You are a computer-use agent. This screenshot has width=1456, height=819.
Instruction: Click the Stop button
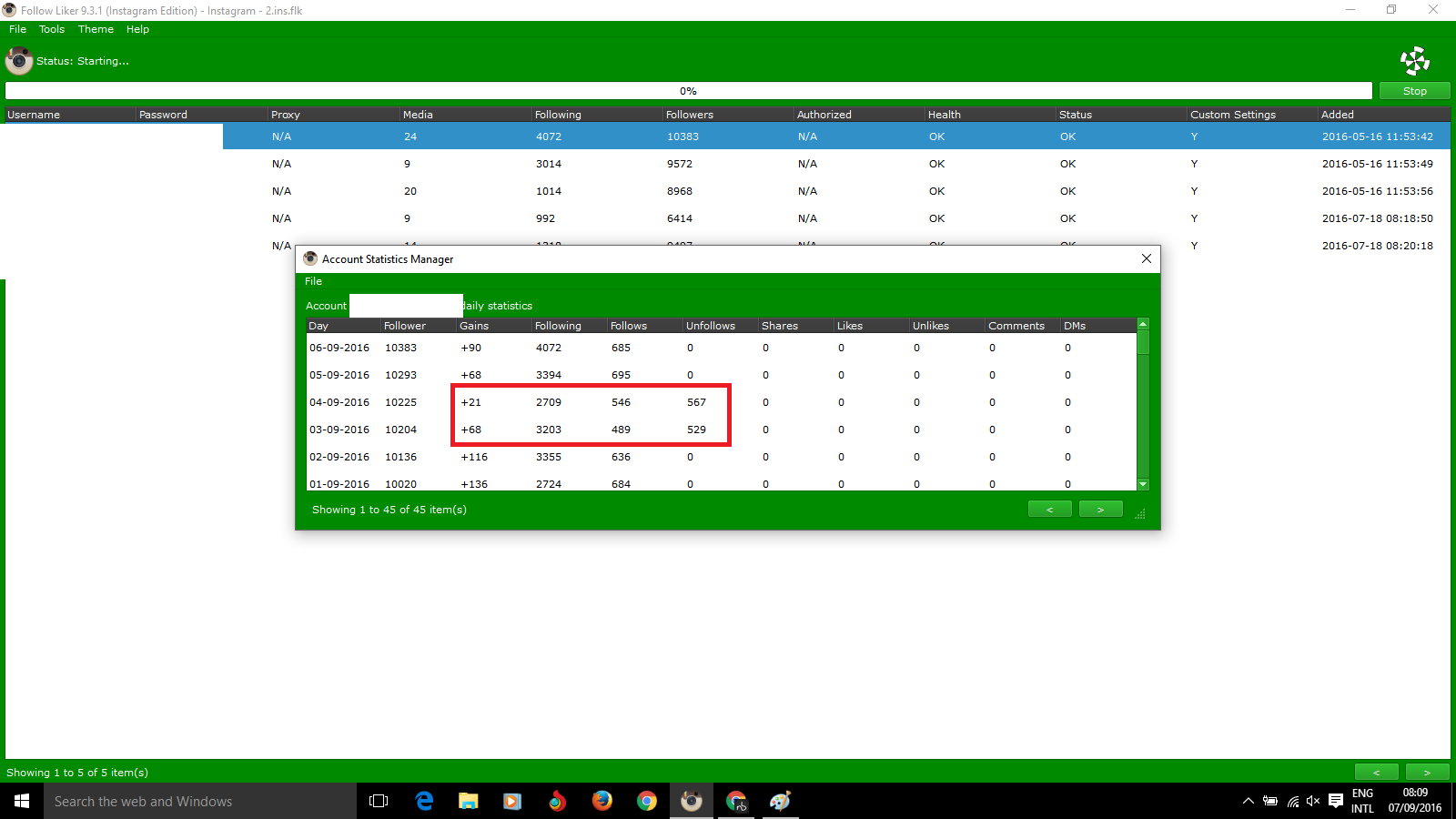point(1414,91)
